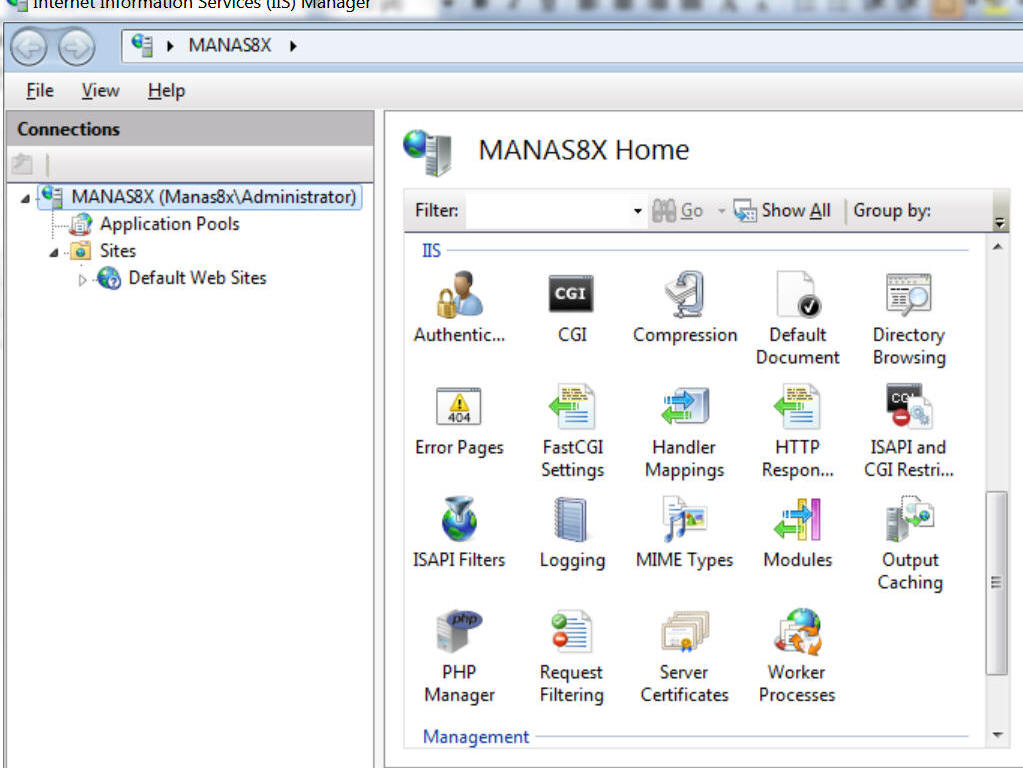Open Server Certificates

pos(684,656)
